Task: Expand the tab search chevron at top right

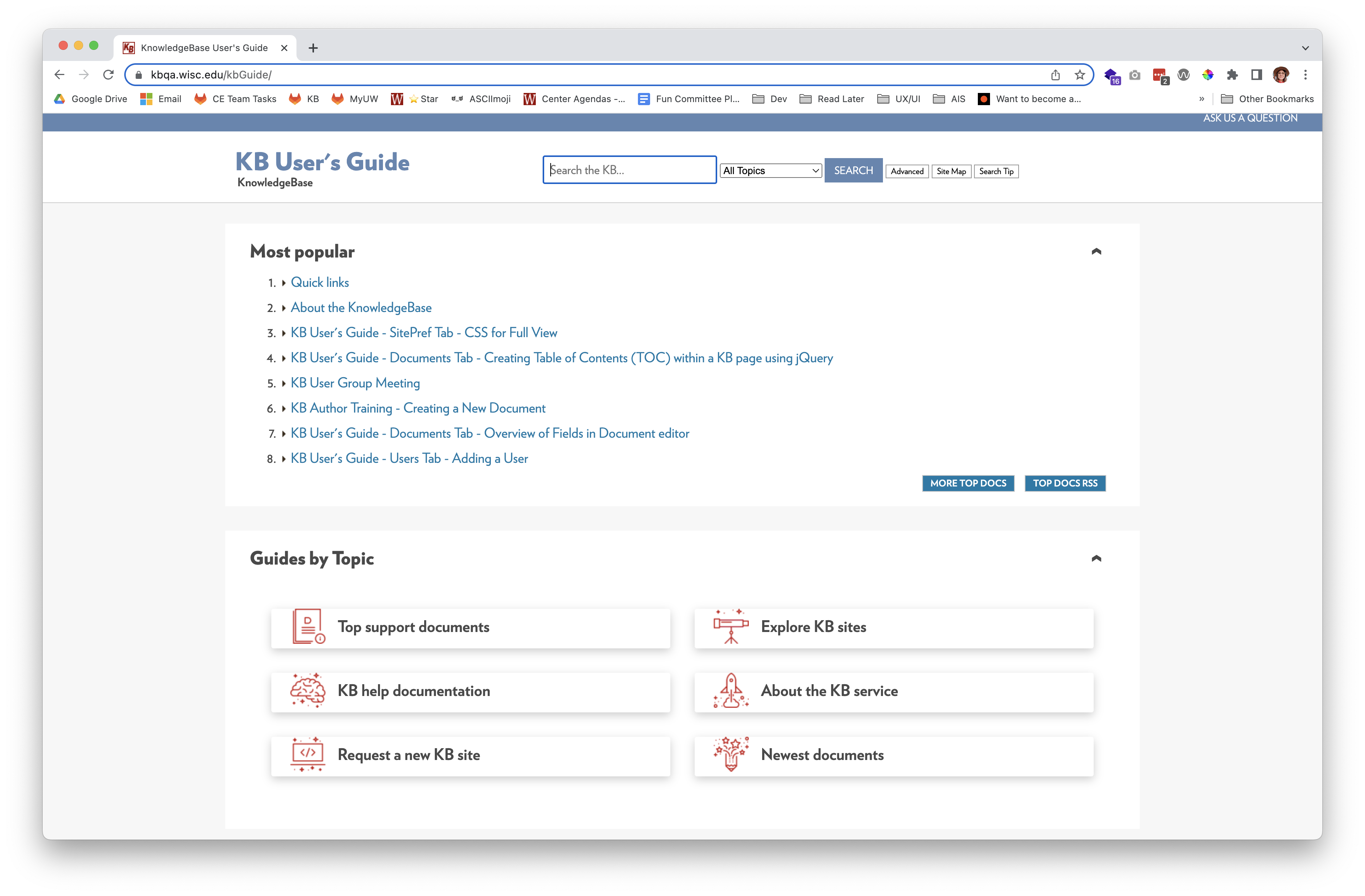Action: [x=1305, y=48]
